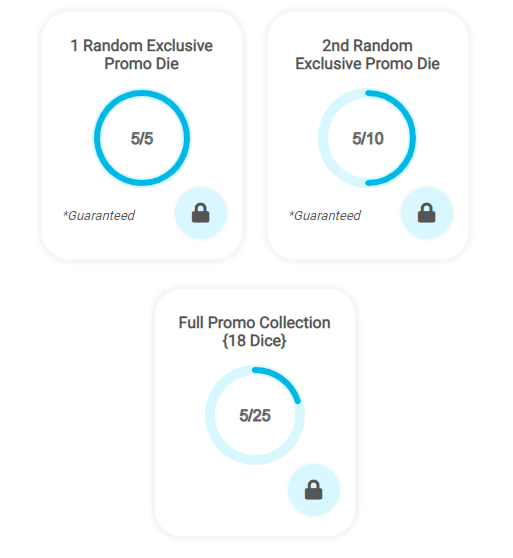
Task: Click lock icon on 1 Random Exclusive card
Action: point(201,213)
